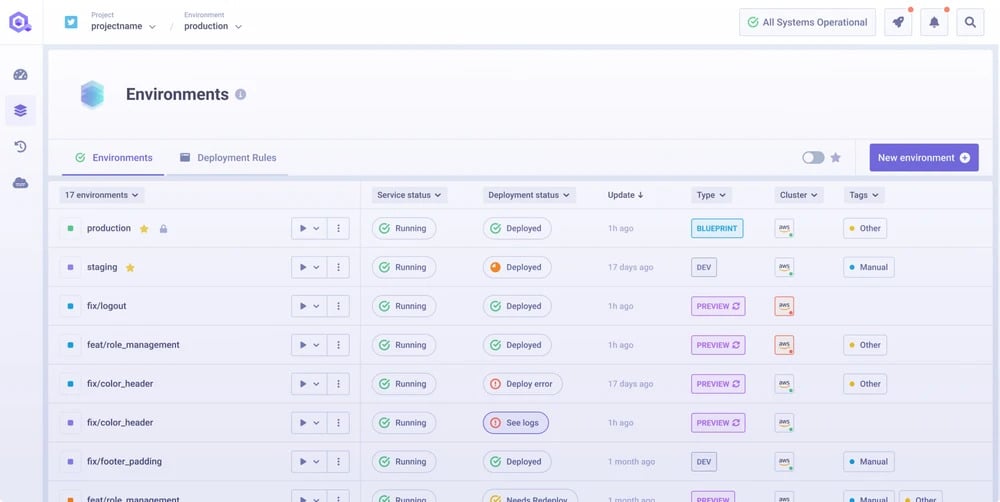Open the rocket icon in header
This screenshot has width=1000, height=502.
coord(898,22)
